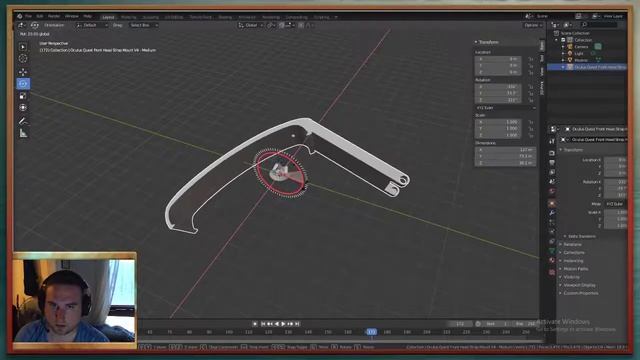Open the Particles properties tab icon
This screenshot has height=360, width=640.
(552, 222)
